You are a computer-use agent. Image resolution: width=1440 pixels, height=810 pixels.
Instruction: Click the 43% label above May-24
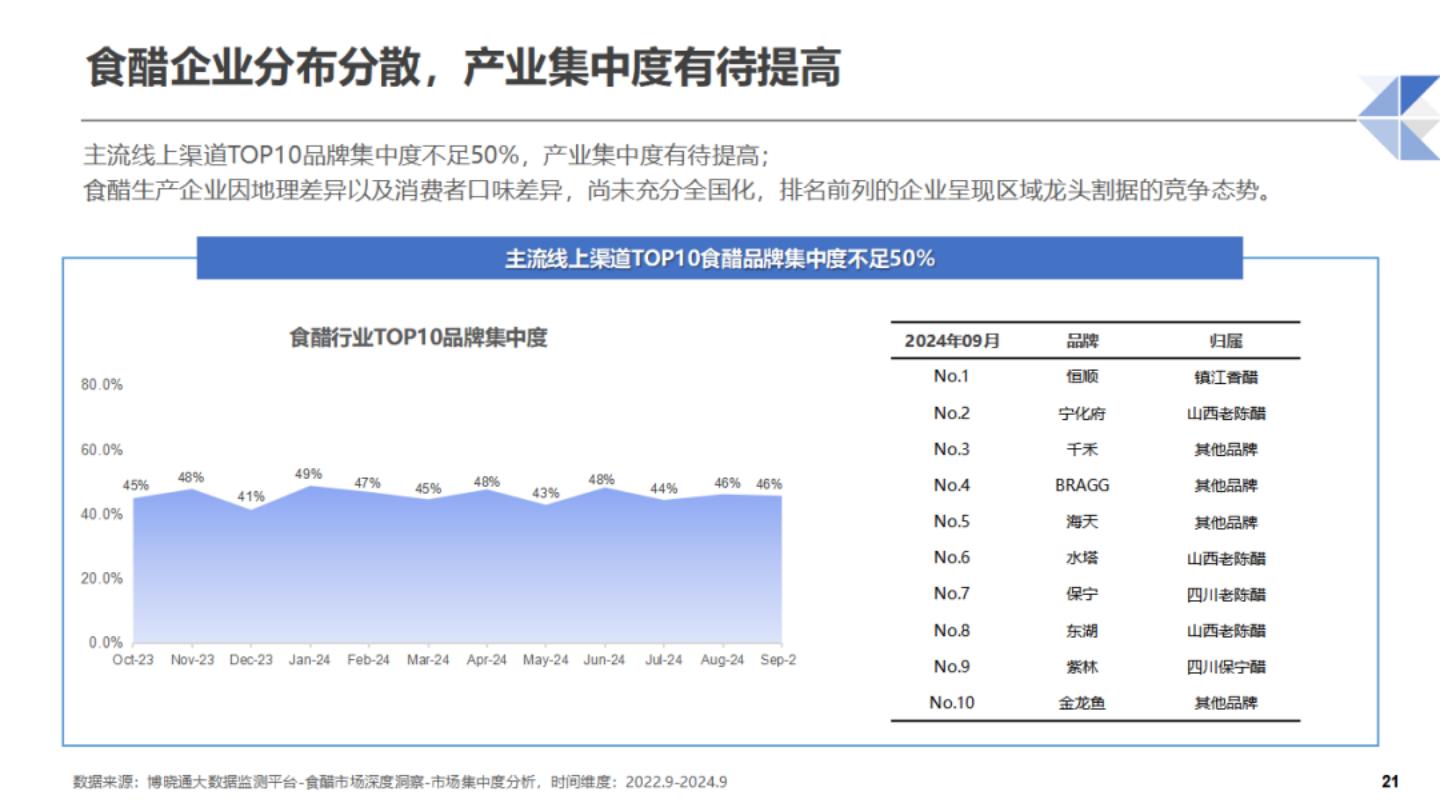pos(545,493)
